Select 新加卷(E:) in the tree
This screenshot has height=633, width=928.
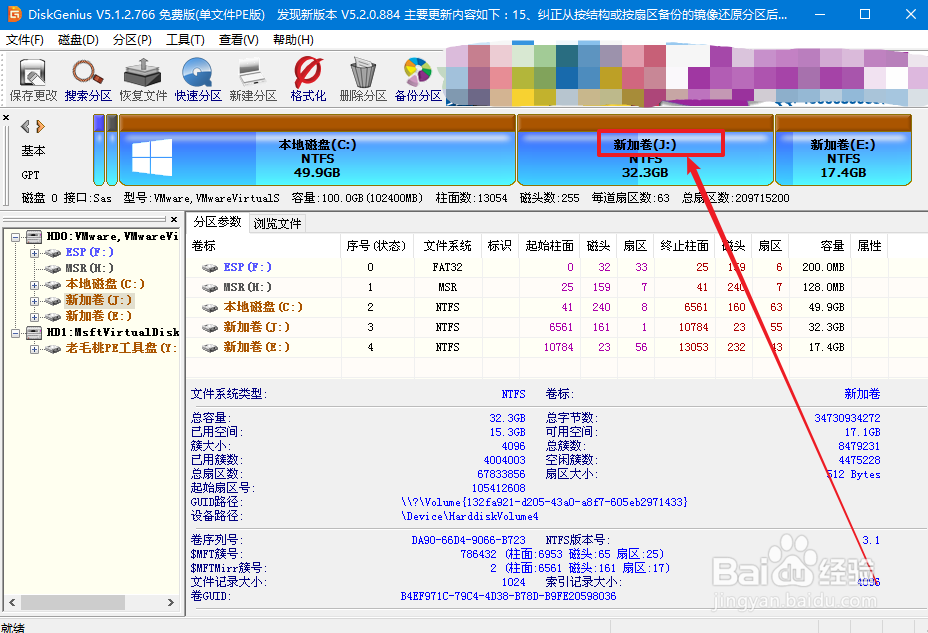pyautogui.click(x=98, y=316)
